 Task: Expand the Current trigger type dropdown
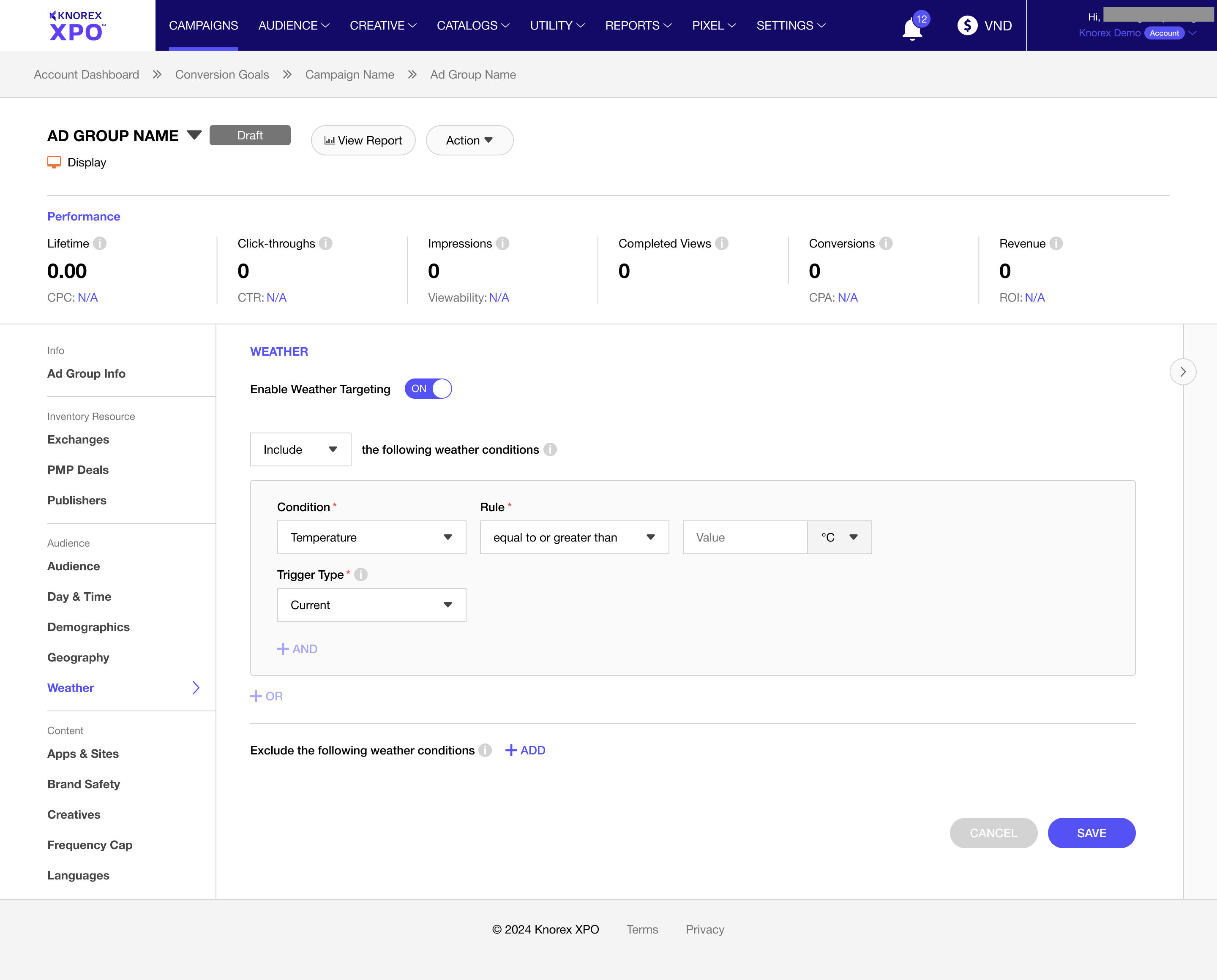371,605
